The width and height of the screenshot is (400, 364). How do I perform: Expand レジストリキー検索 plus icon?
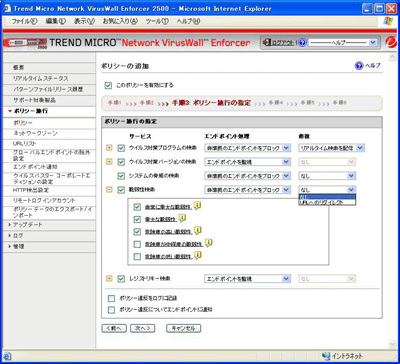pyautogui.click(x=109, y=279)
